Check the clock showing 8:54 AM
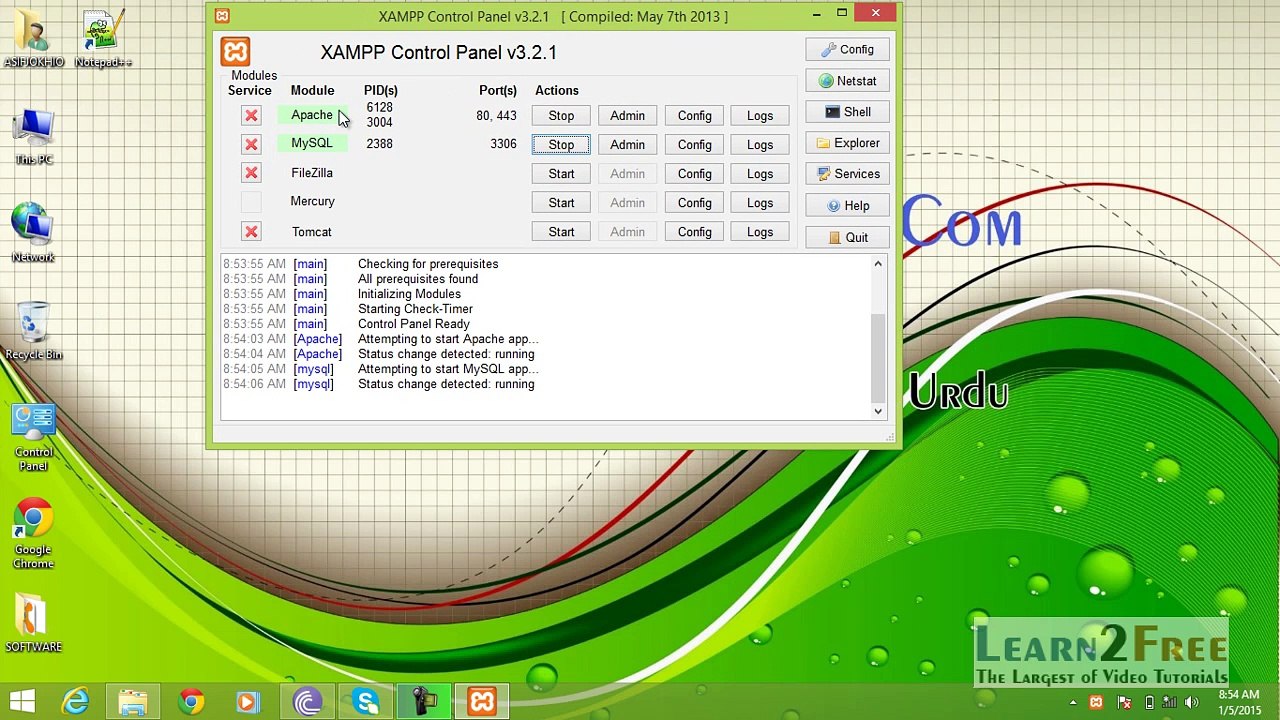 [1240, 695]
